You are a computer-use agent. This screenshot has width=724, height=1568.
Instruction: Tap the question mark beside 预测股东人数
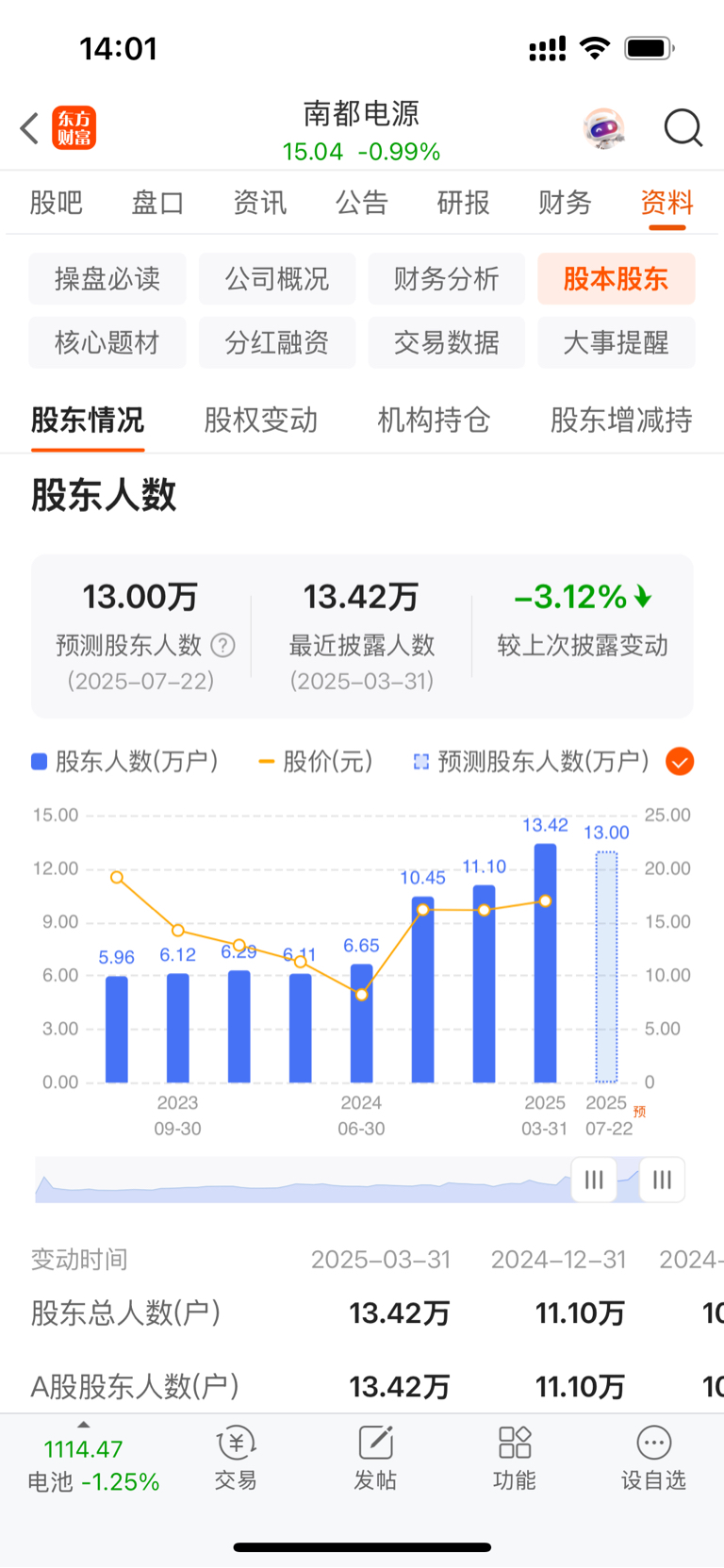tap(222, 646)
